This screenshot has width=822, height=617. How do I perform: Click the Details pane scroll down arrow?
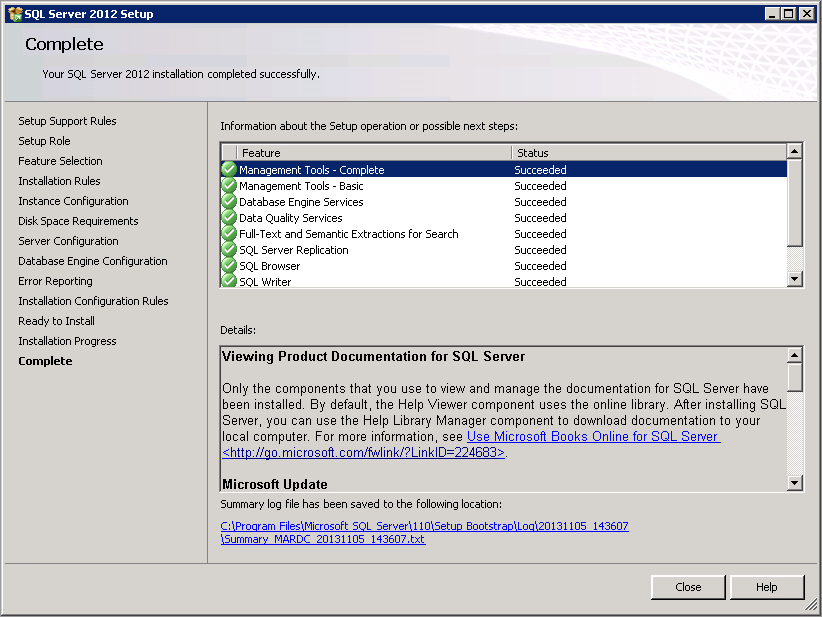point(795,483)
